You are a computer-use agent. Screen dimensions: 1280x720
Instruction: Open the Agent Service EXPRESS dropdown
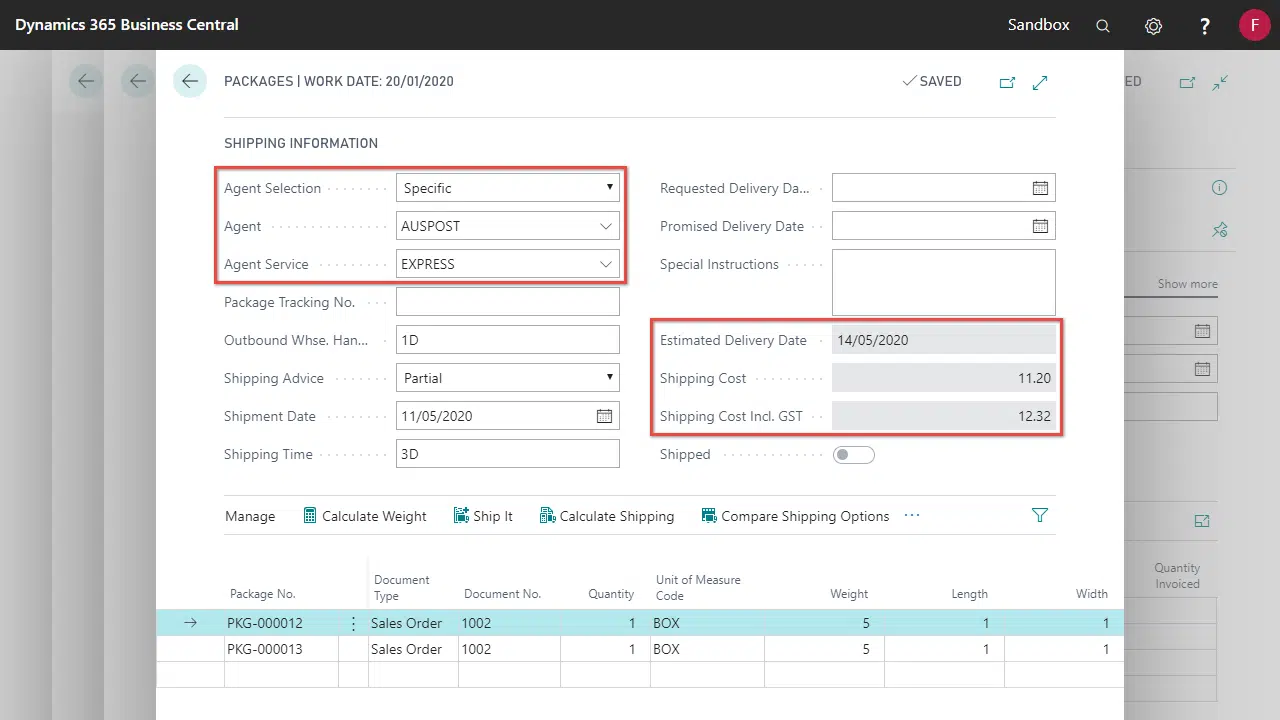606,264
